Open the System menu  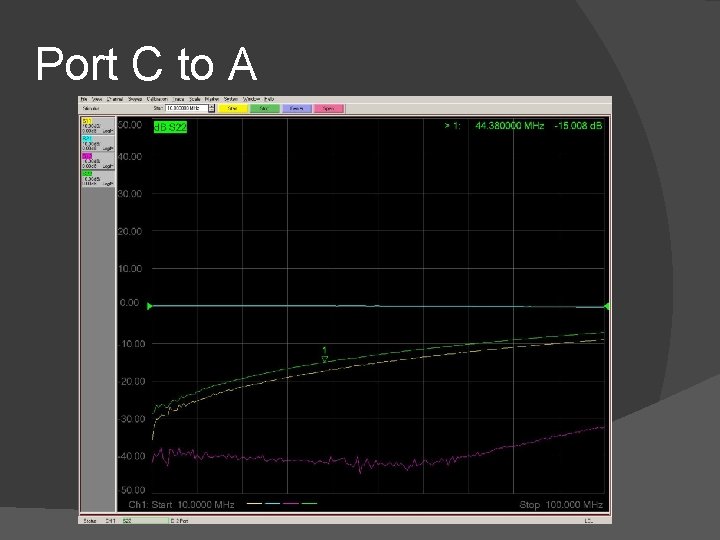[x=231, y=99]
